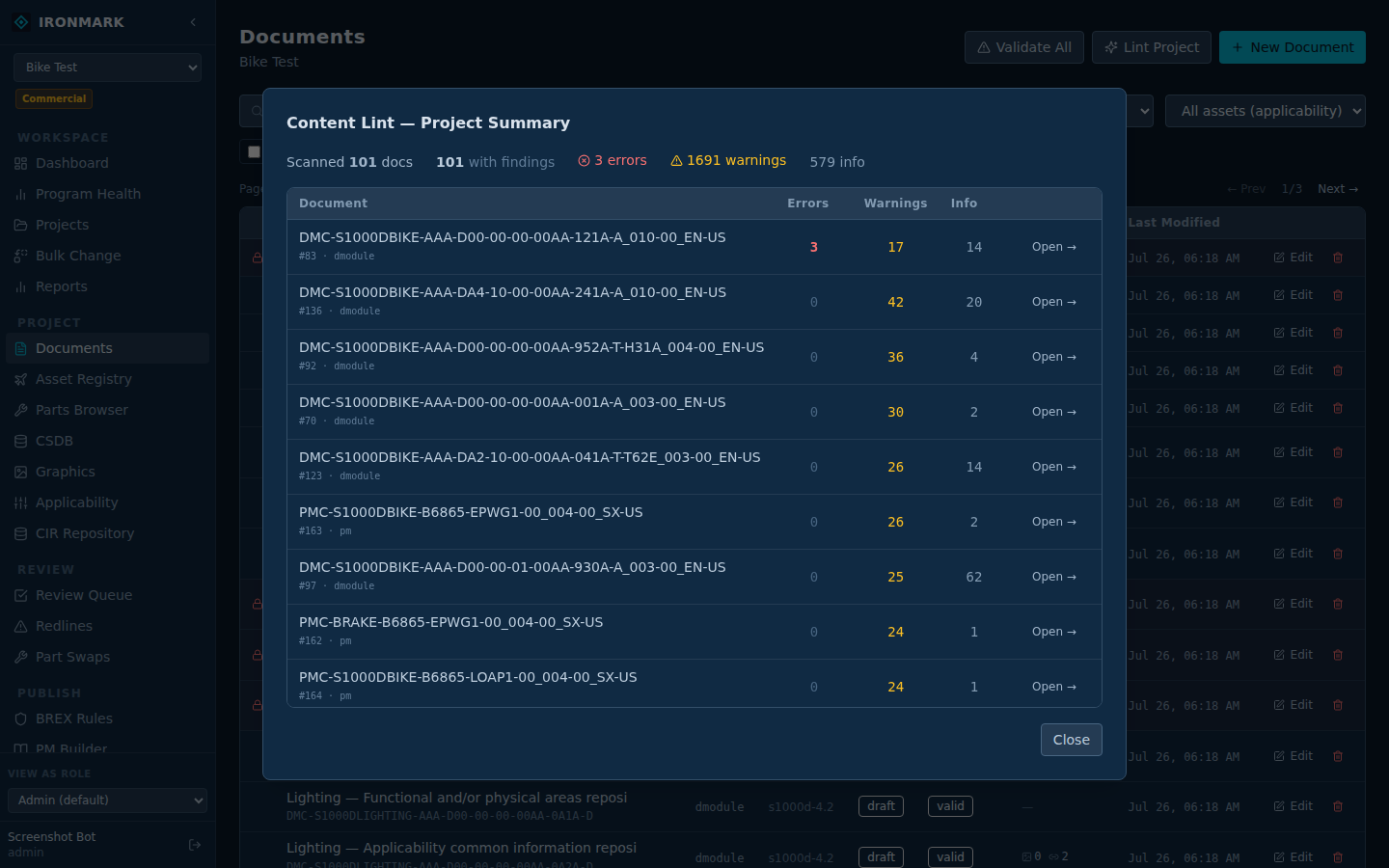Image resolution: width=1389 pixels, height=868 pixels.
Task: Click the Info column header
Action: pos(964,203)
